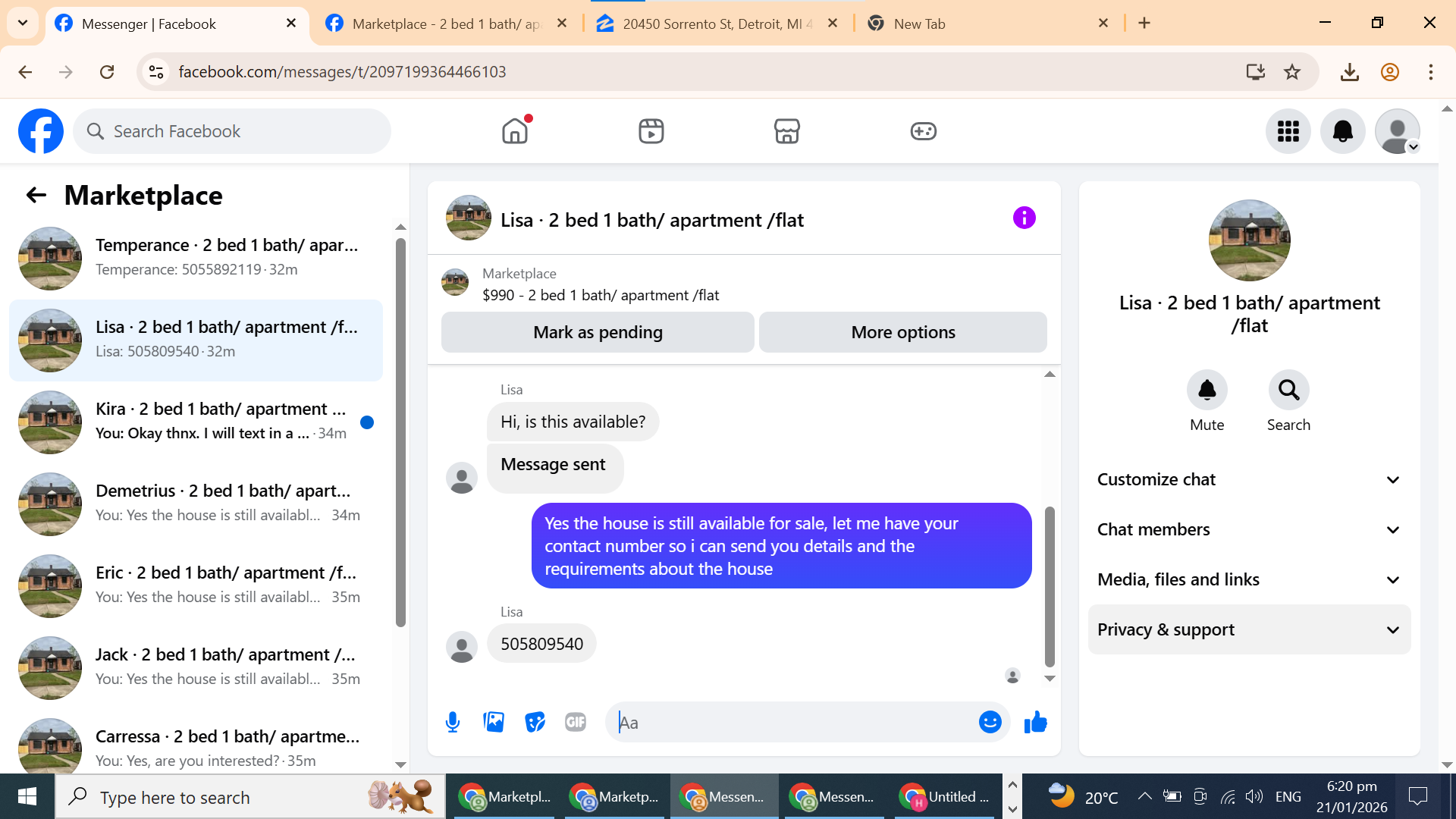The height and width of the screenshot is (819, 1456).
Task: Switch to the 20450 Sorrento St tab
Action: click(x=717, y=24)
